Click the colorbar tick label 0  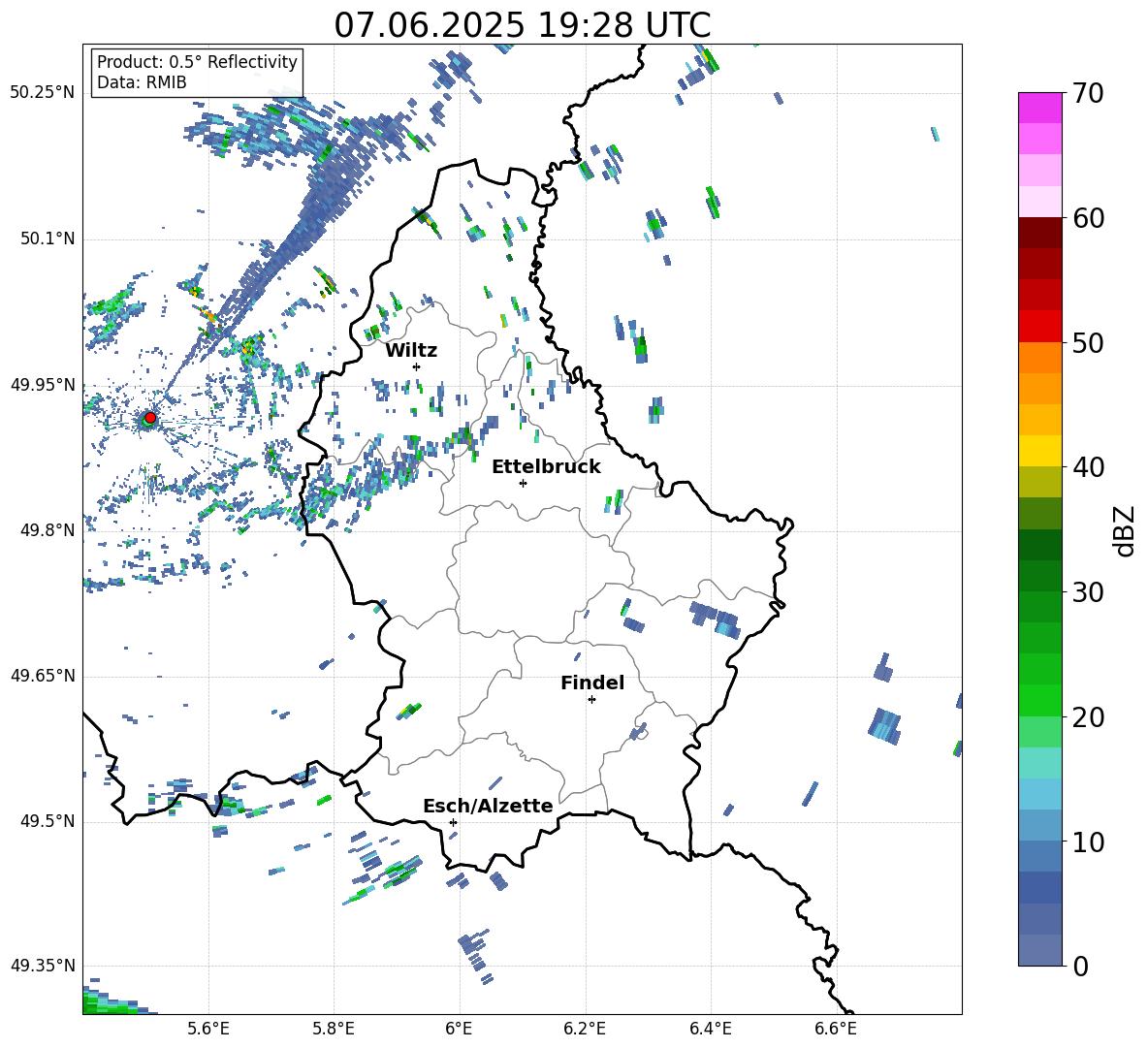tap(1080, 967)
